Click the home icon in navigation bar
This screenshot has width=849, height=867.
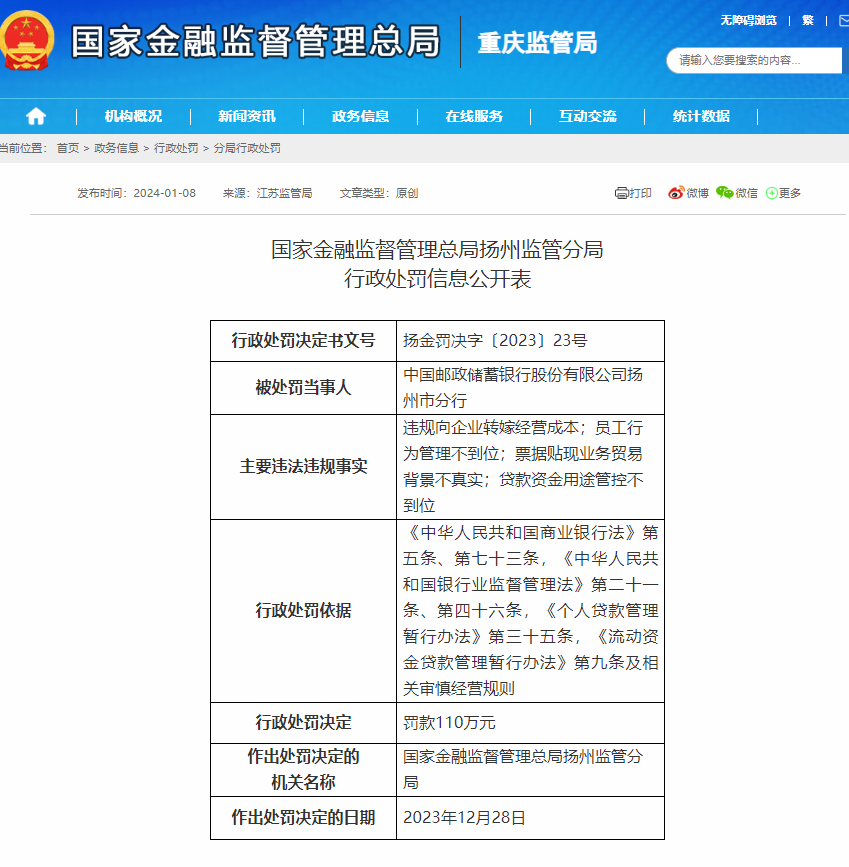tap(36, 116)
